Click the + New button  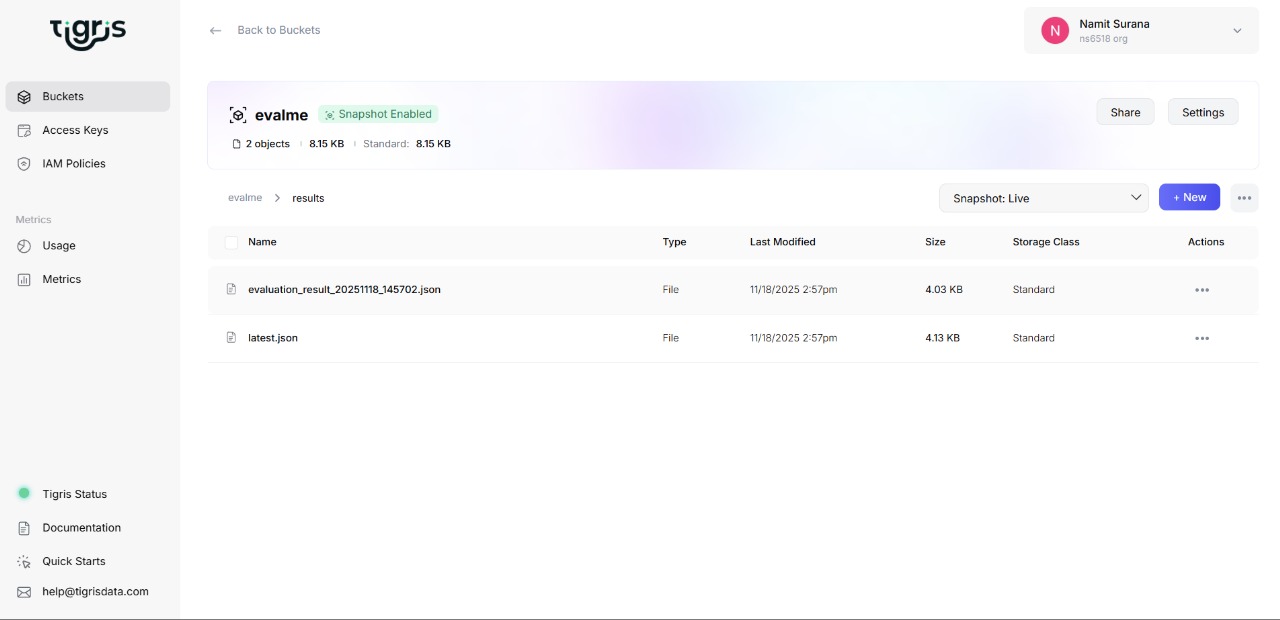(x=1189, y=197)
